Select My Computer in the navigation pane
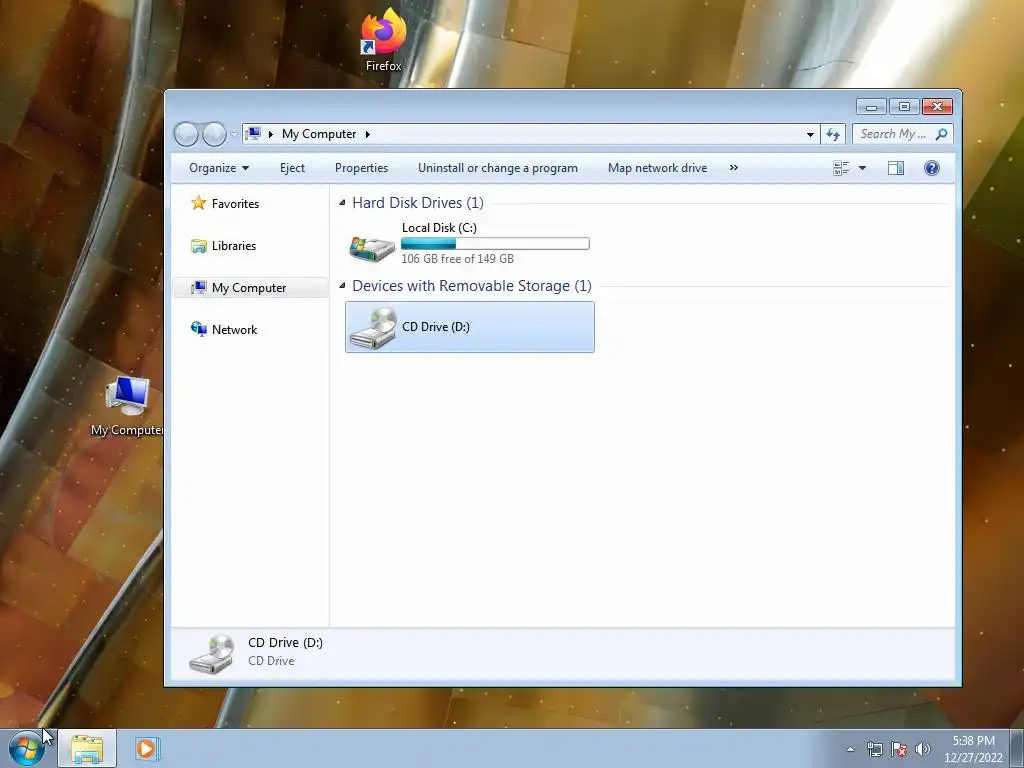The width and height of the screenshot is (1024, 768). click(249, 288)
